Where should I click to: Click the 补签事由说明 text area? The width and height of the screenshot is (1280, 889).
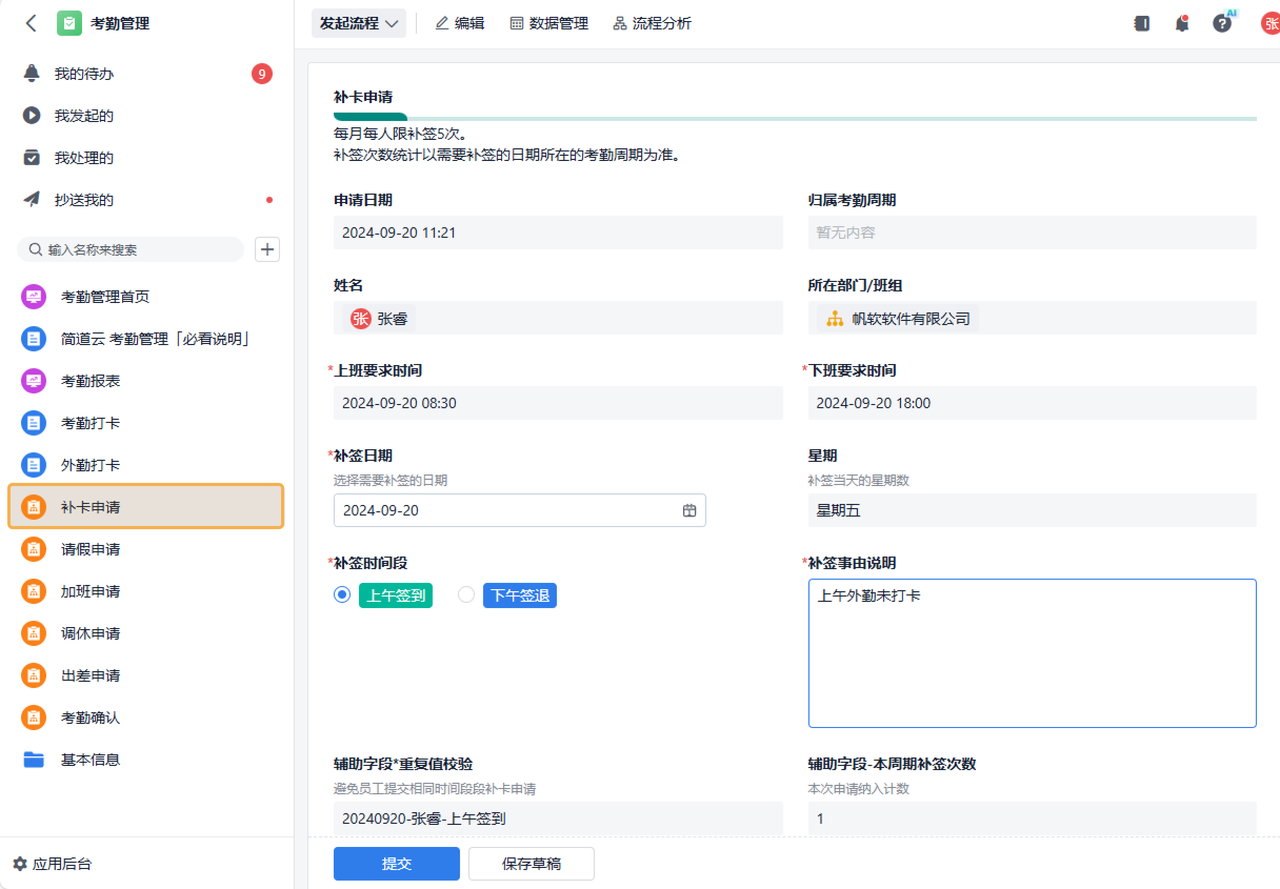click(x=1032, y=653)
